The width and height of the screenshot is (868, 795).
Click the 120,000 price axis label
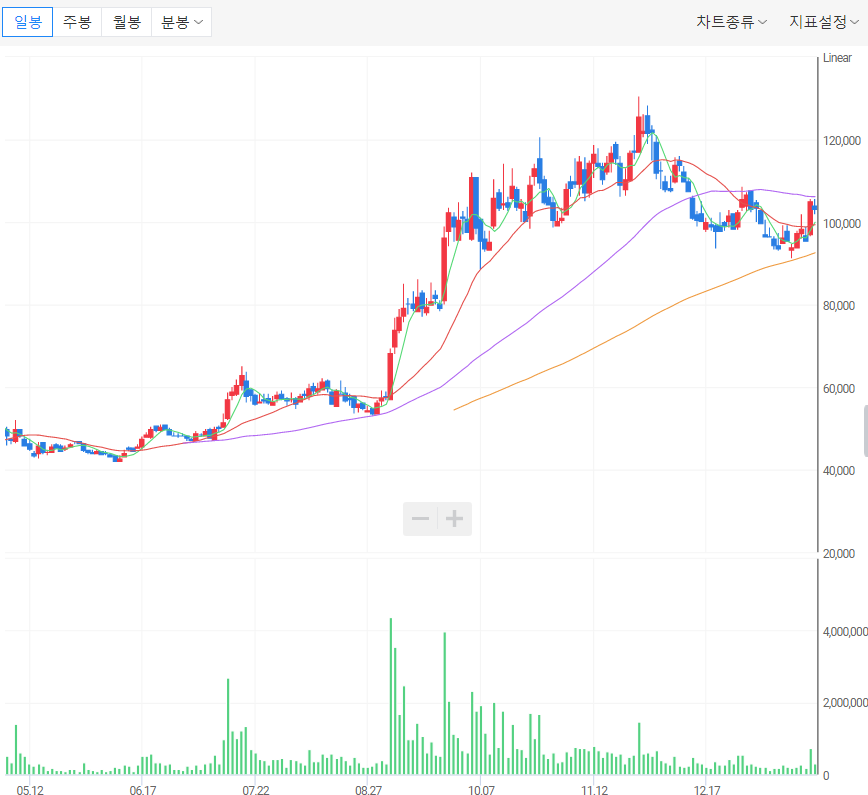point(842,141)
